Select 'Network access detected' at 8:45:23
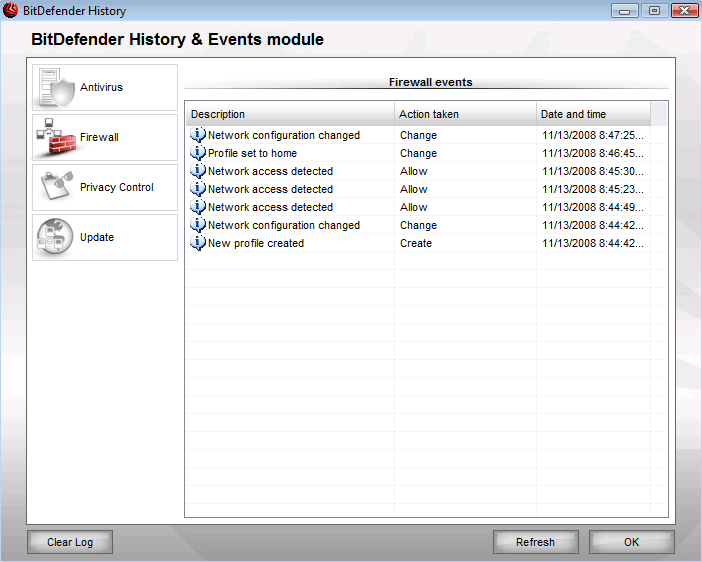Viewport: 702px width, 562px height. (x=270, y=189)
